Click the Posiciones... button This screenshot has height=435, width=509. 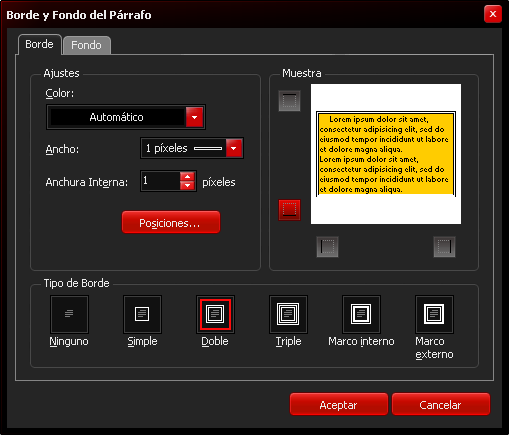point(171,222)
